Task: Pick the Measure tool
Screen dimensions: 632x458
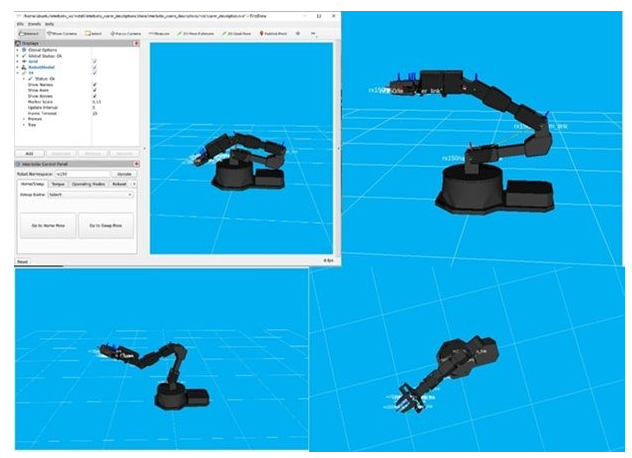Action: point(159,33)
